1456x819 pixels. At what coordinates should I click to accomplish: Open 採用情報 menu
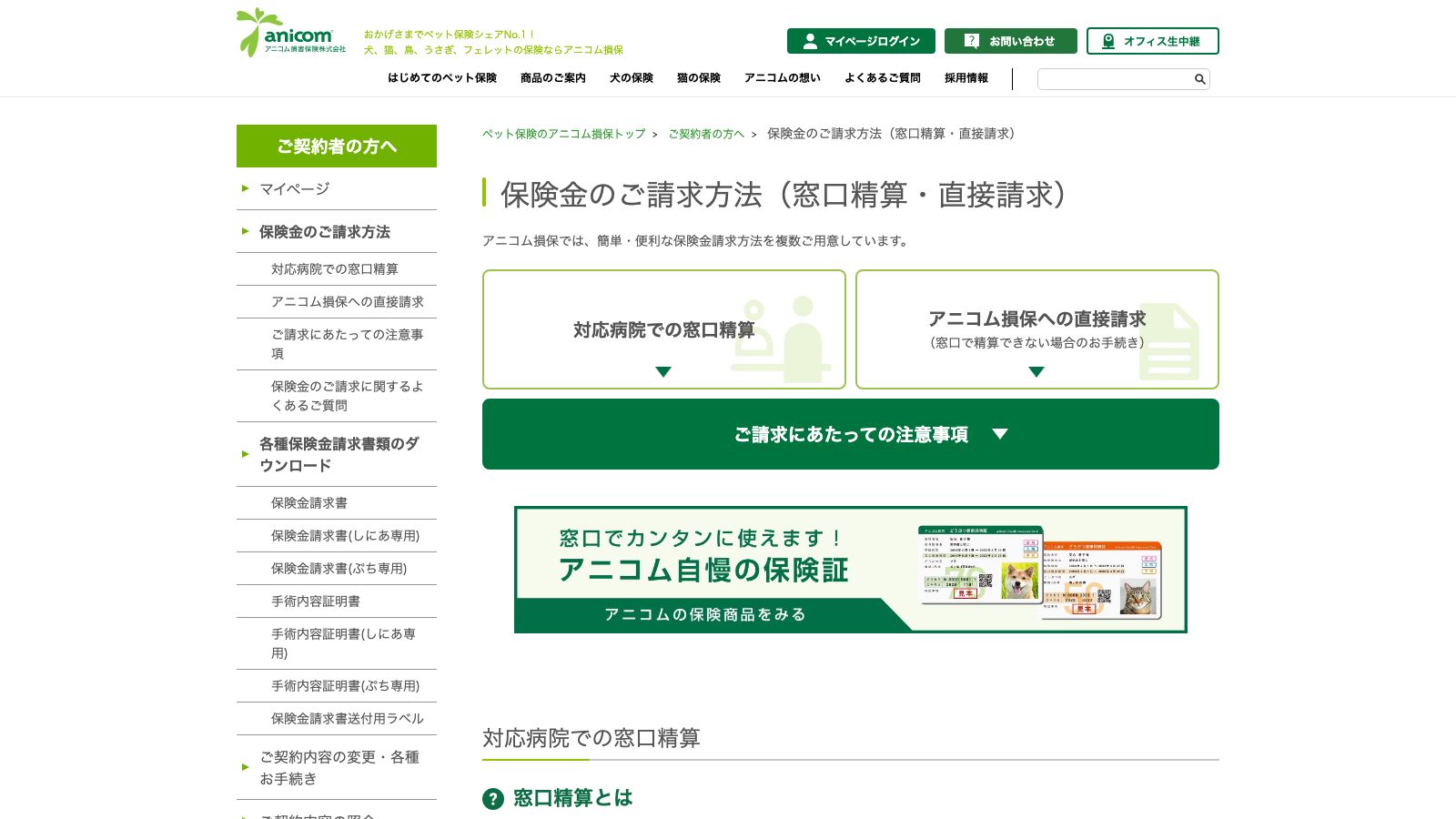click(966, 78)
